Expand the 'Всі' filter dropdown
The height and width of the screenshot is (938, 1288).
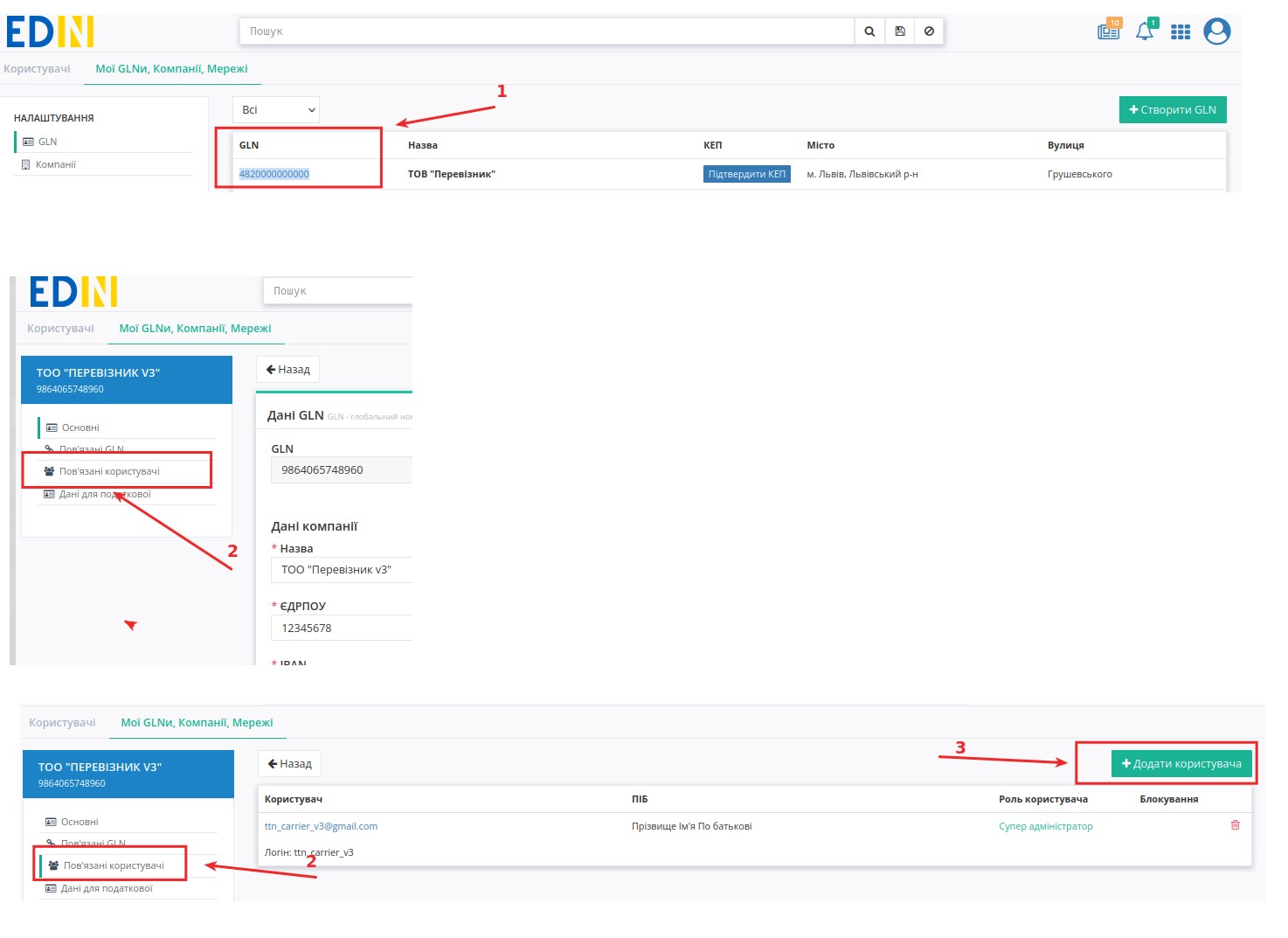click(276, 110)
